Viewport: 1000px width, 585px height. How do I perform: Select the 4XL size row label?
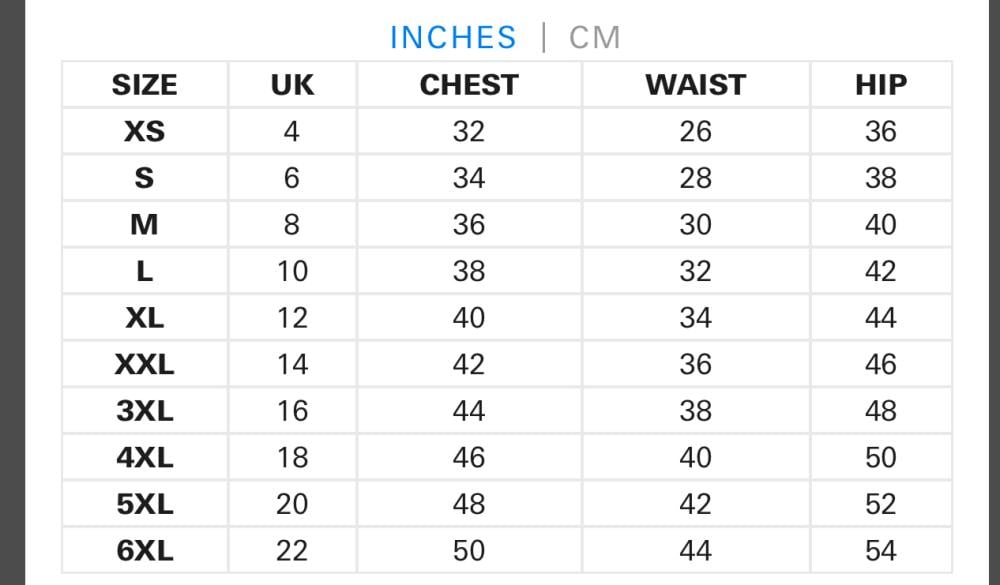(145, 457)
